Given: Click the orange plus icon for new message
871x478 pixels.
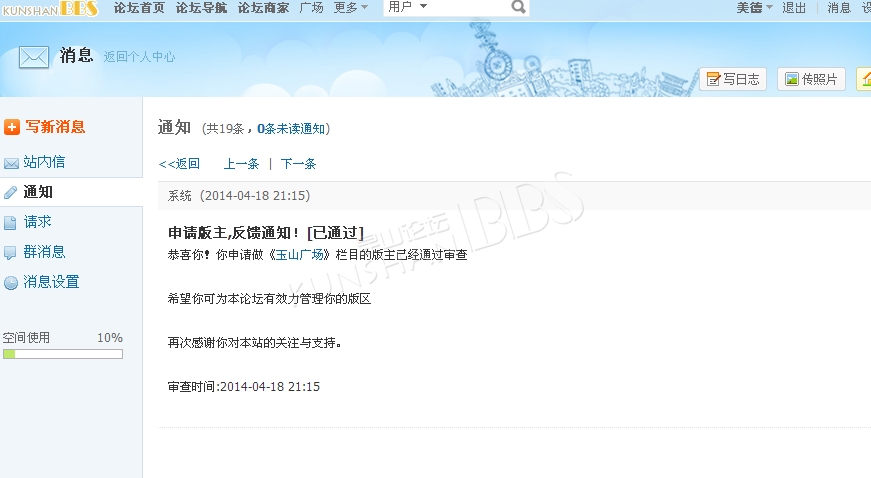Looking at the screenshot, I should point(12,127).
